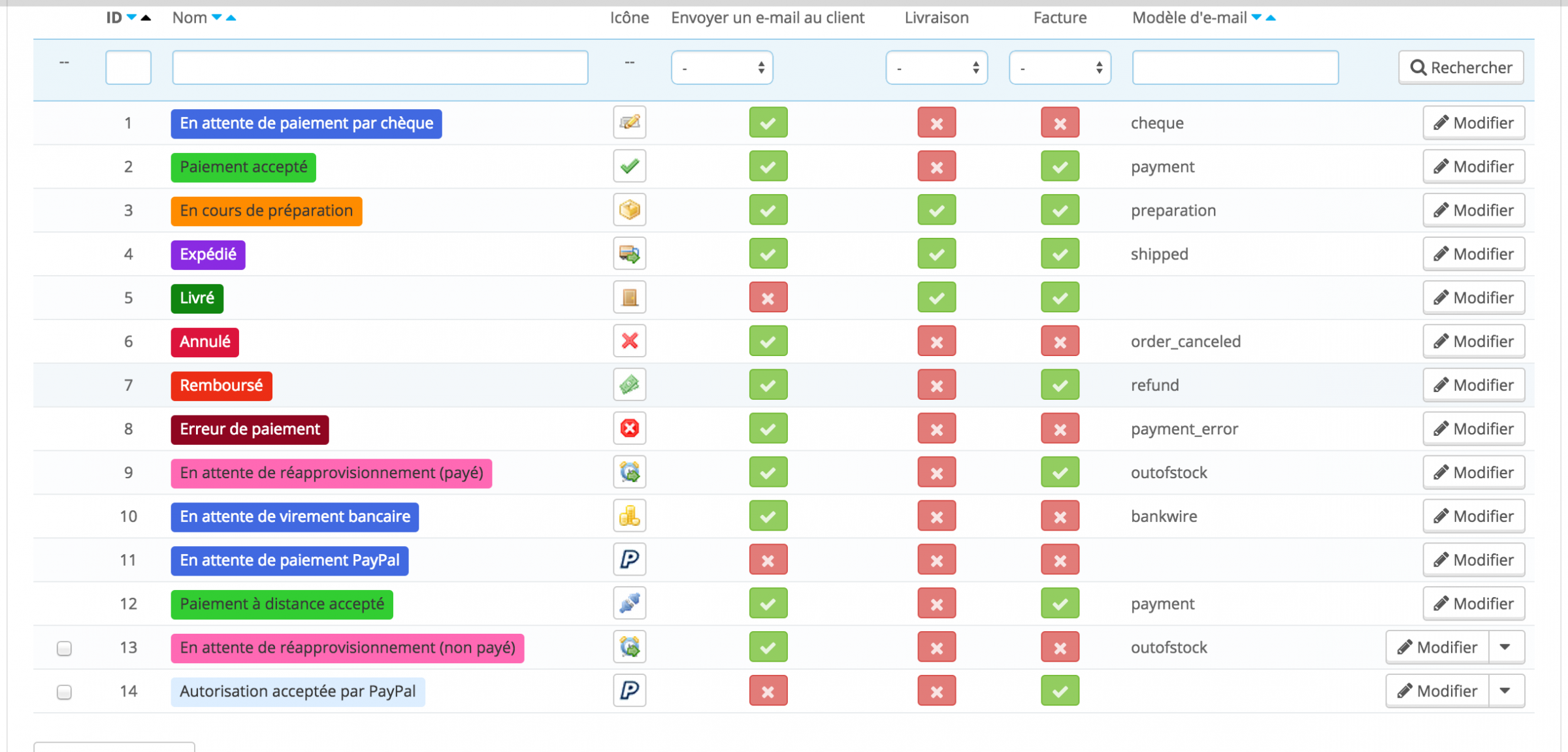
Task: Open the Envoyer un e-mail filter dropdown
Action: tap(722, 67)
